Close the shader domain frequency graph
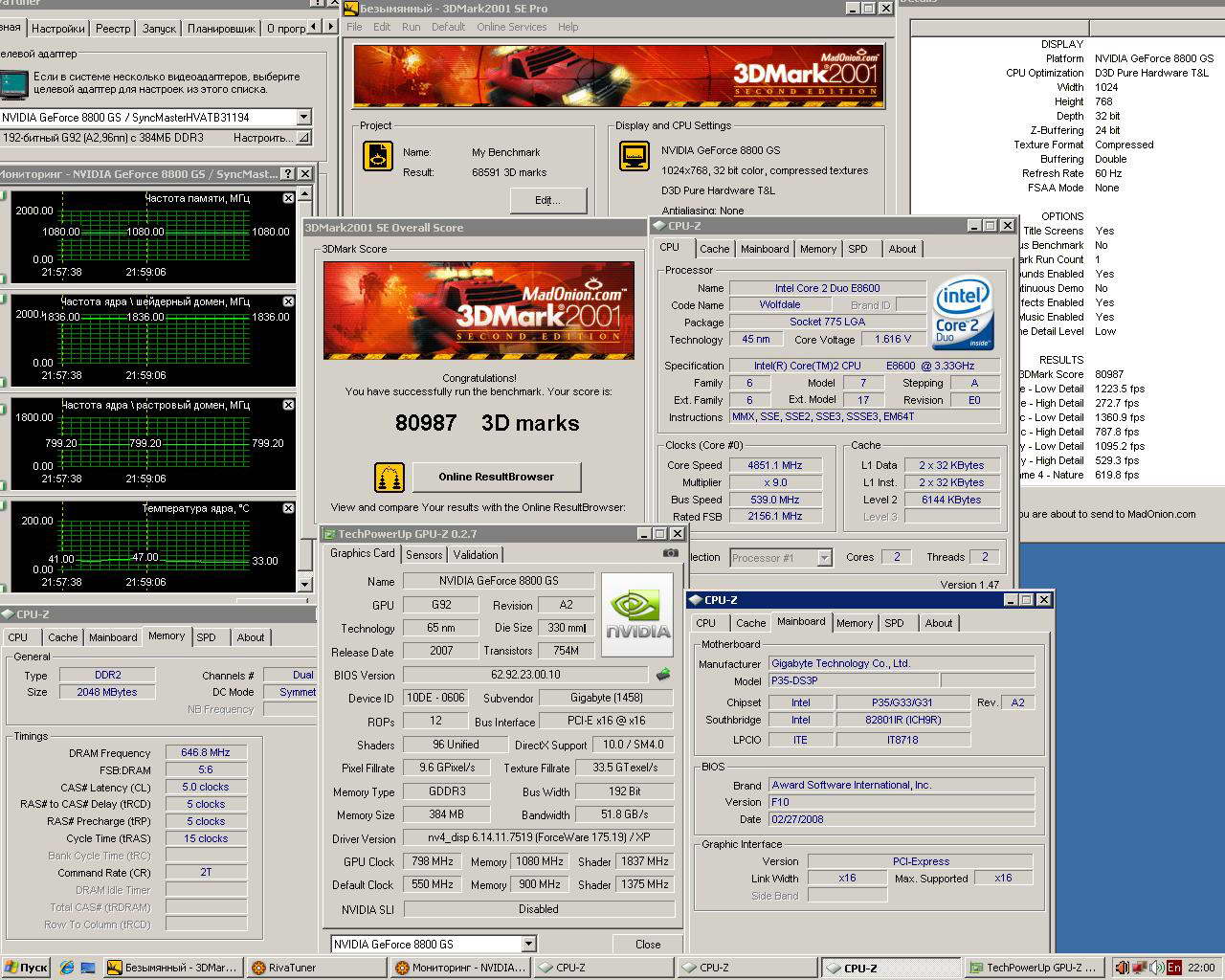Image resolution: width=1225 pixels, height=980 pixels. (288, 301)
